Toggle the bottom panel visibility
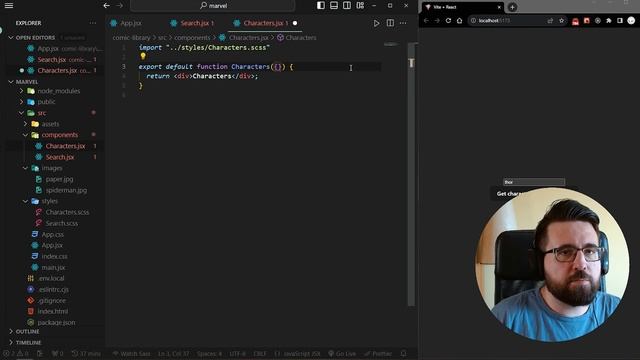640x360 pixels. 334,6
